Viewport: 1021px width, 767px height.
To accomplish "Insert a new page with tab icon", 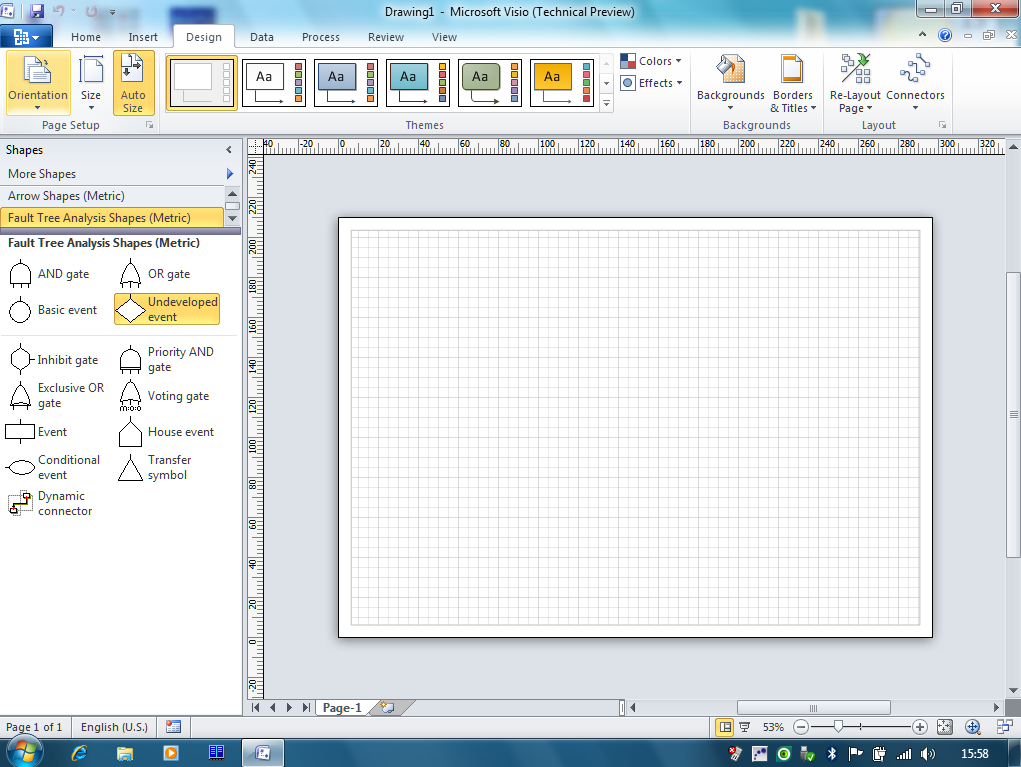I will coord(388,708).
